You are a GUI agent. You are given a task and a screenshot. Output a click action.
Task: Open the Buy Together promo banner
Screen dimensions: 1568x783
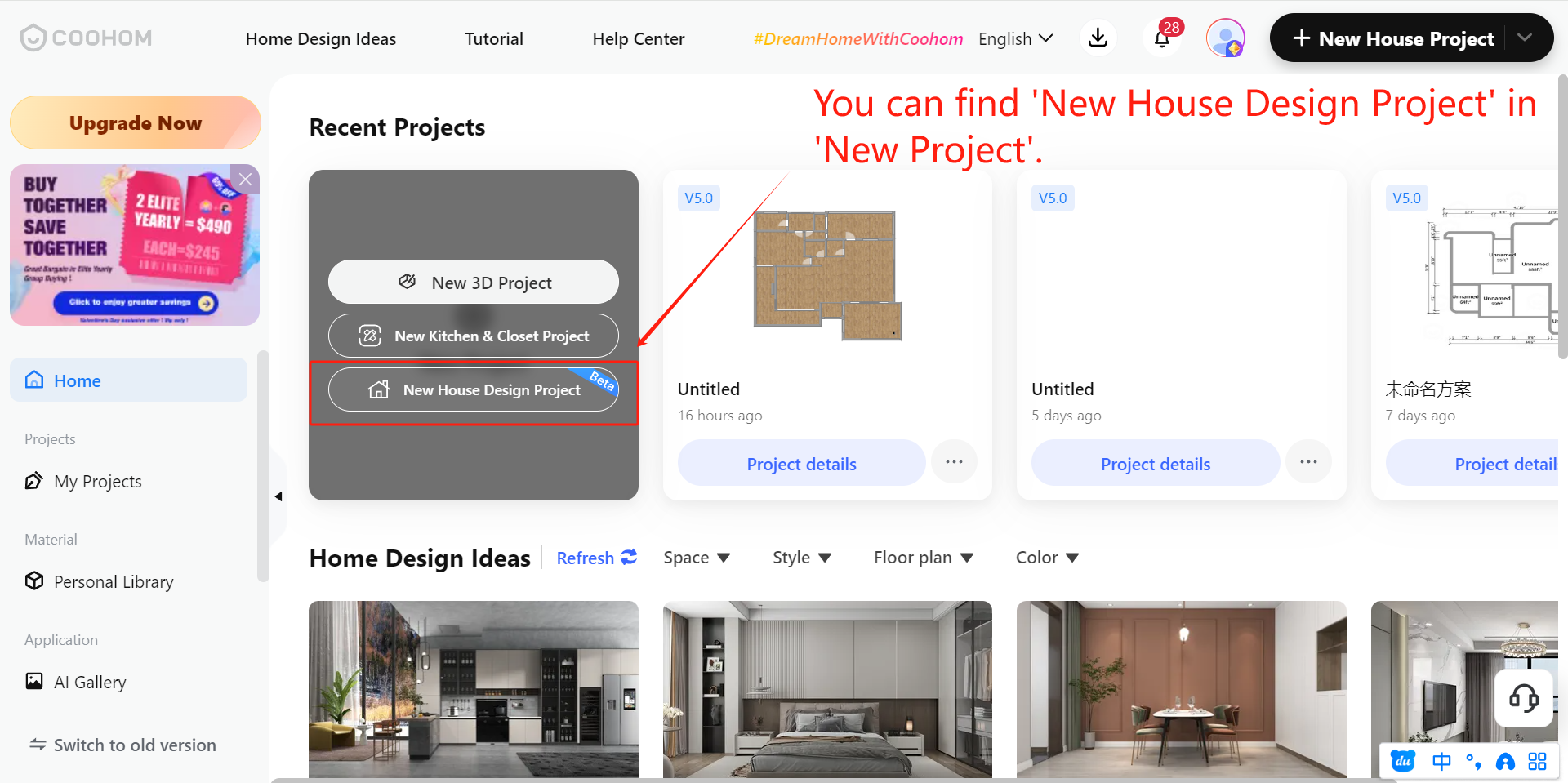coord(135,245)
